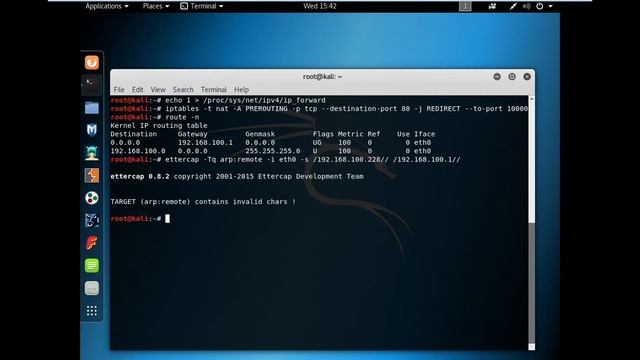Click the terminal vertical scrollbar thumb
Screen dimensions: 640x360
[531, 283]
